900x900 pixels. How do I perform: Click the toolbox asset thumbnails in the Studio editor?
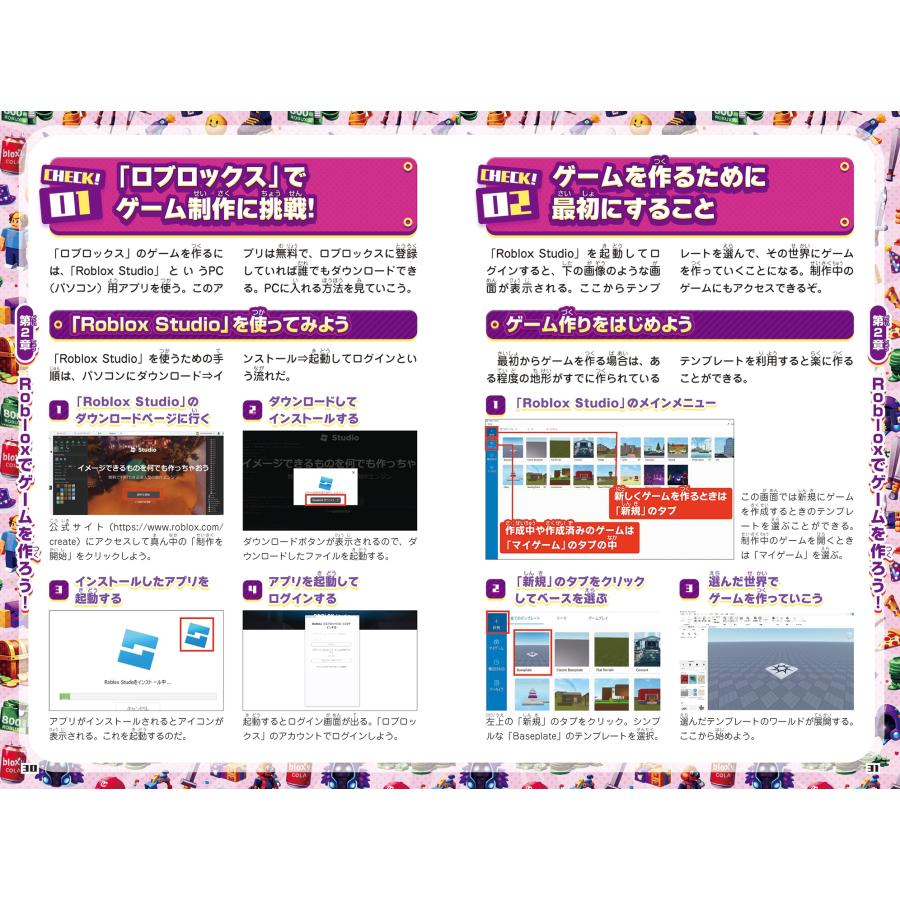(693, 686)
